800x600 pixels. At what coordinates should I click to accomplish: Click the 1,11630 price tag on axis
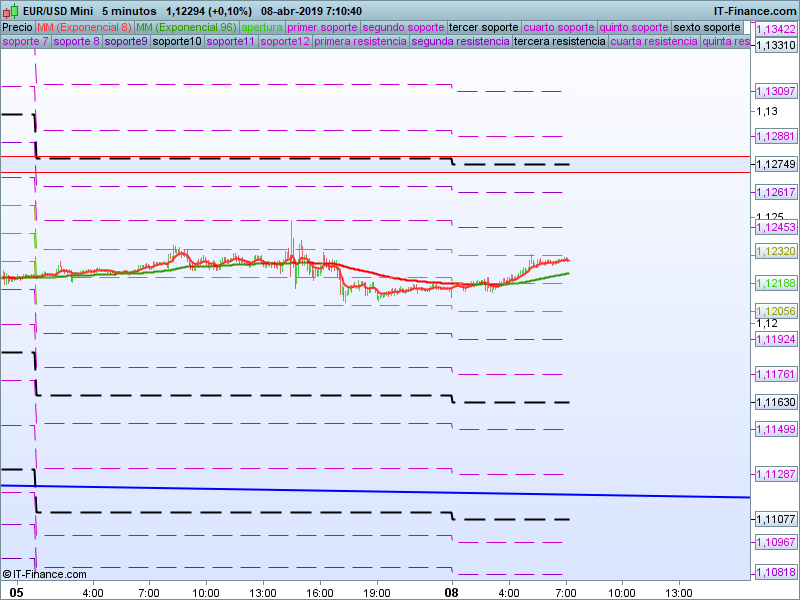775,402
